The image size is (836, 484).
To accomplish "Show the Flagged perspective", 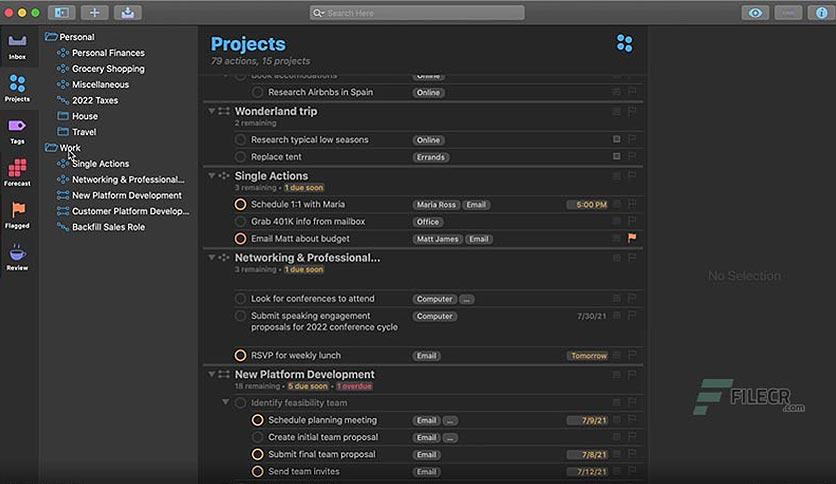I will click(x=17, y=215).
